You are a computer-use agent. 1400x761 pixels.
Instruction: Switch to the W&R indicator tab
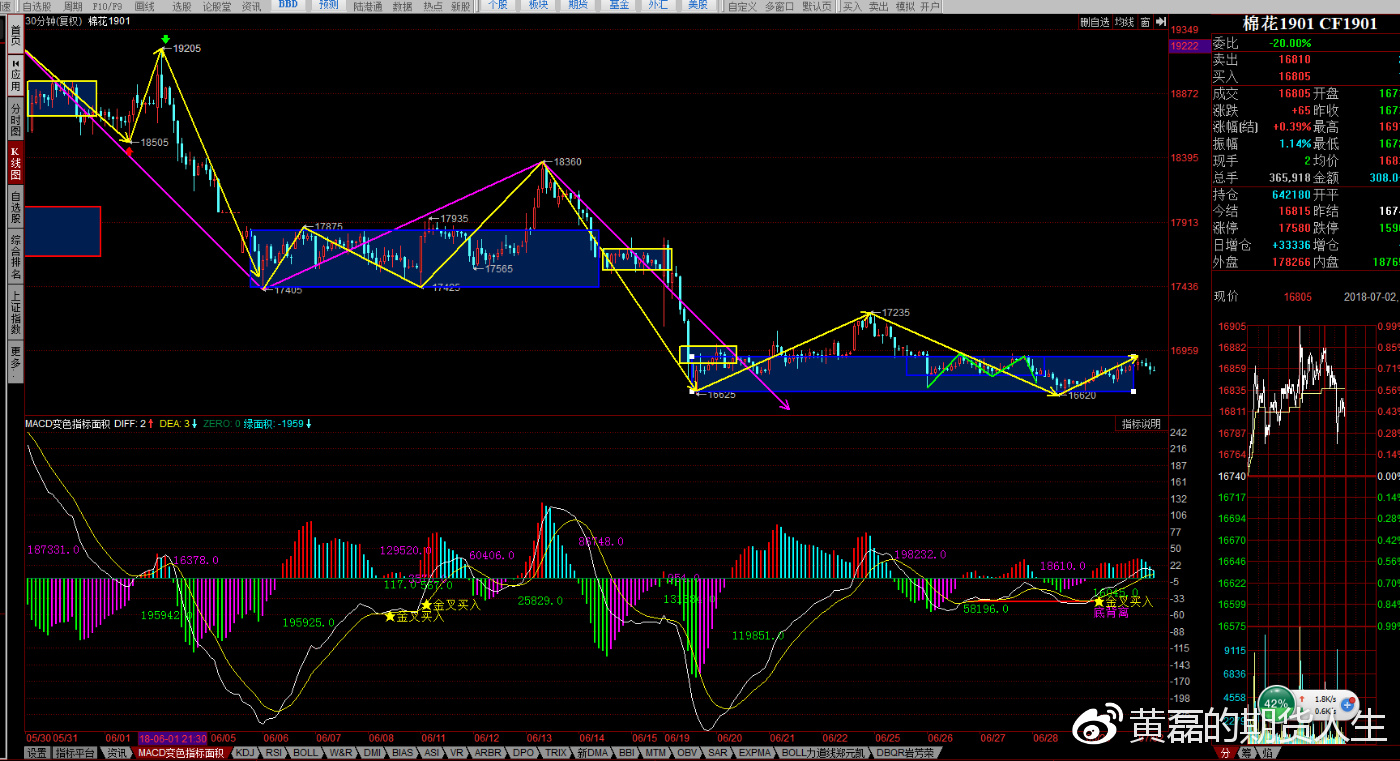(341, 753)
